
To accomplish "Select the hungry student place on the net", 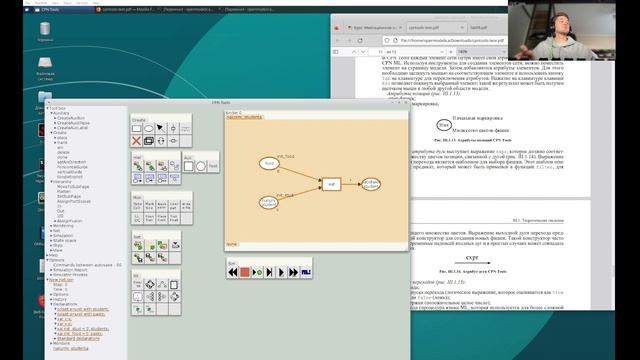I will (x=269, y=202).
